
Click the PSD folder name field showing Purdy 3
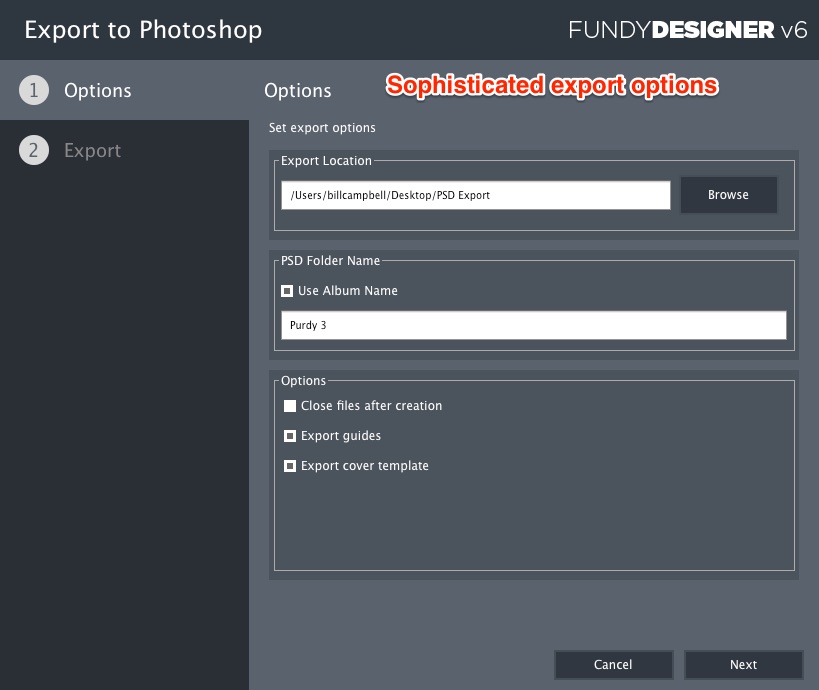pyautogui.click(x=534, y=325)
